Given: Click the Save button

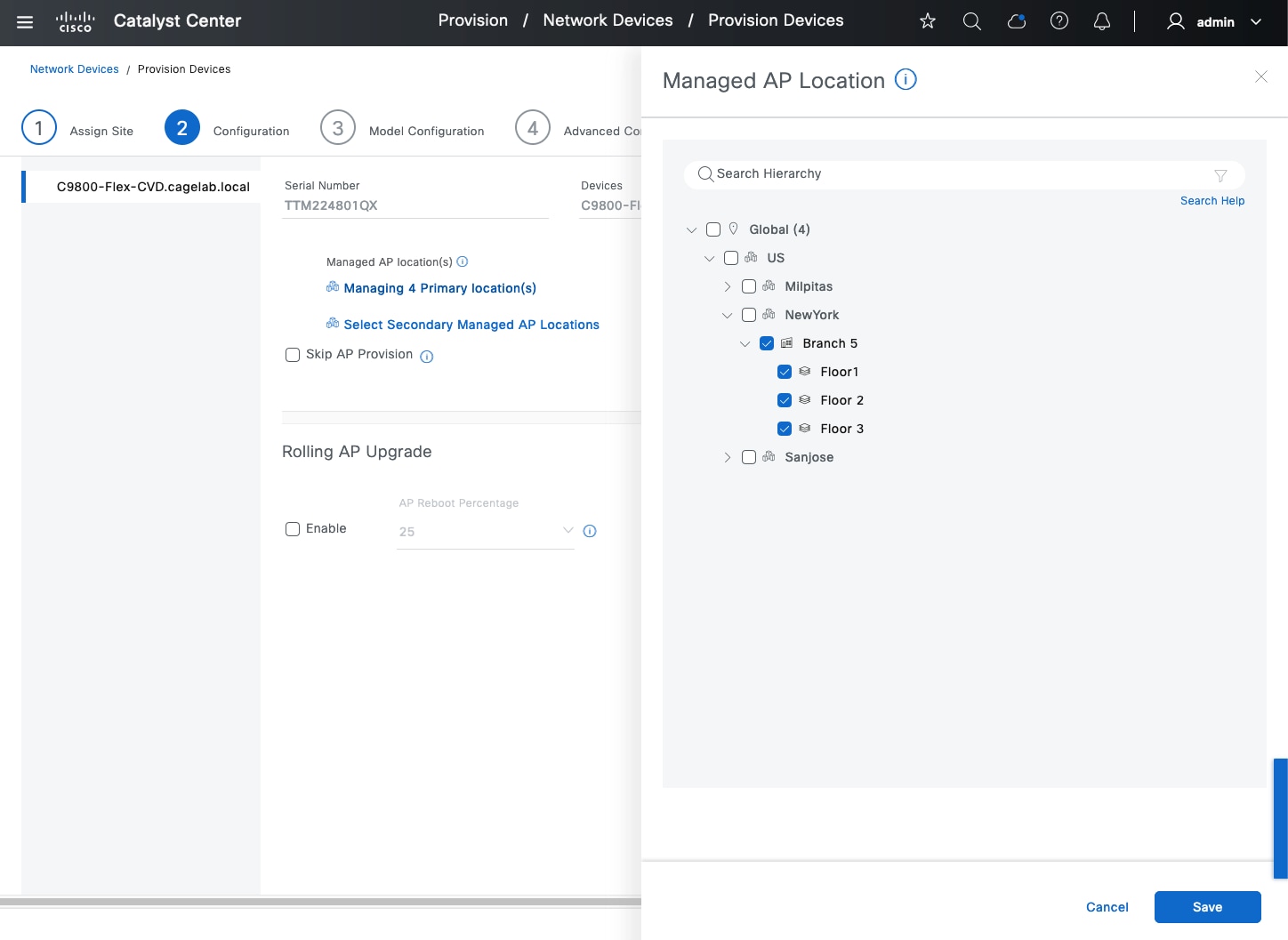Looking at the screenshot, I should pos(1207,907).
